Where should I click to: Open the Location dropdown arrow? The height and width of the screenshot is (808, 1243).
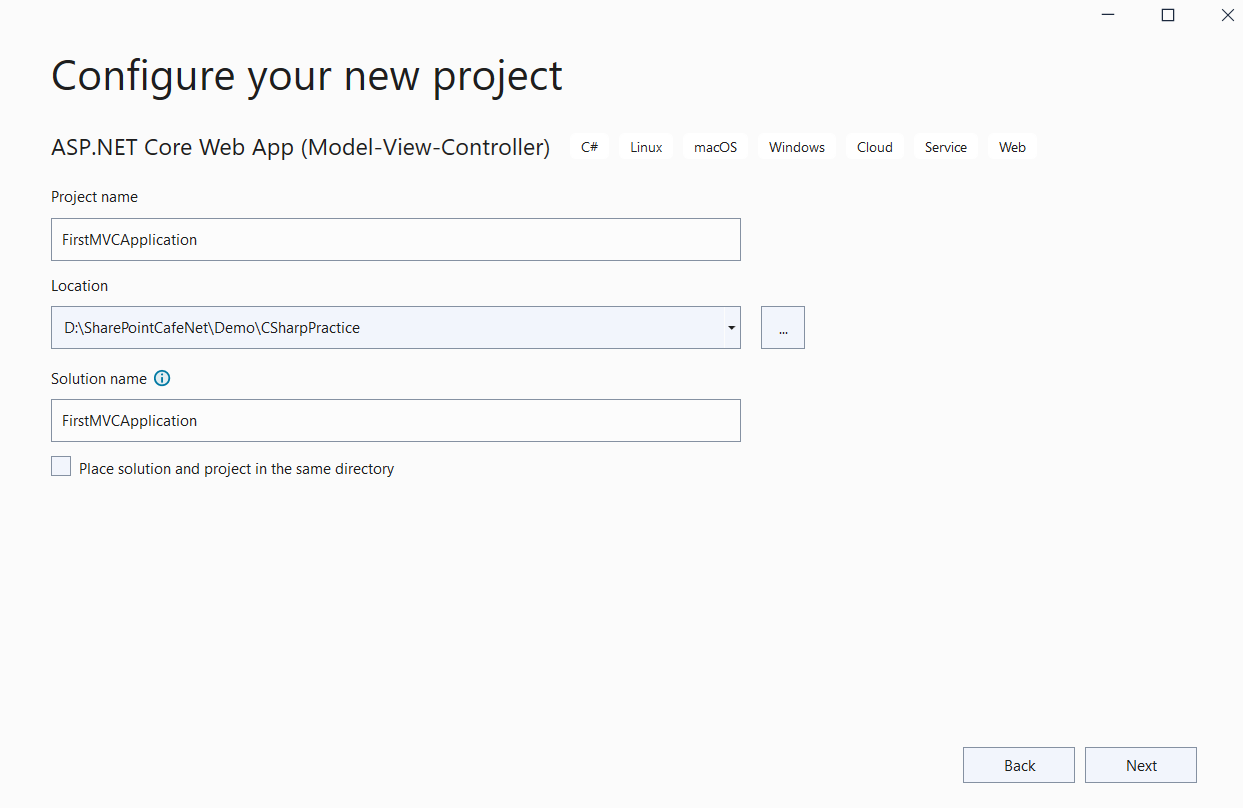[x=731, y=328]
